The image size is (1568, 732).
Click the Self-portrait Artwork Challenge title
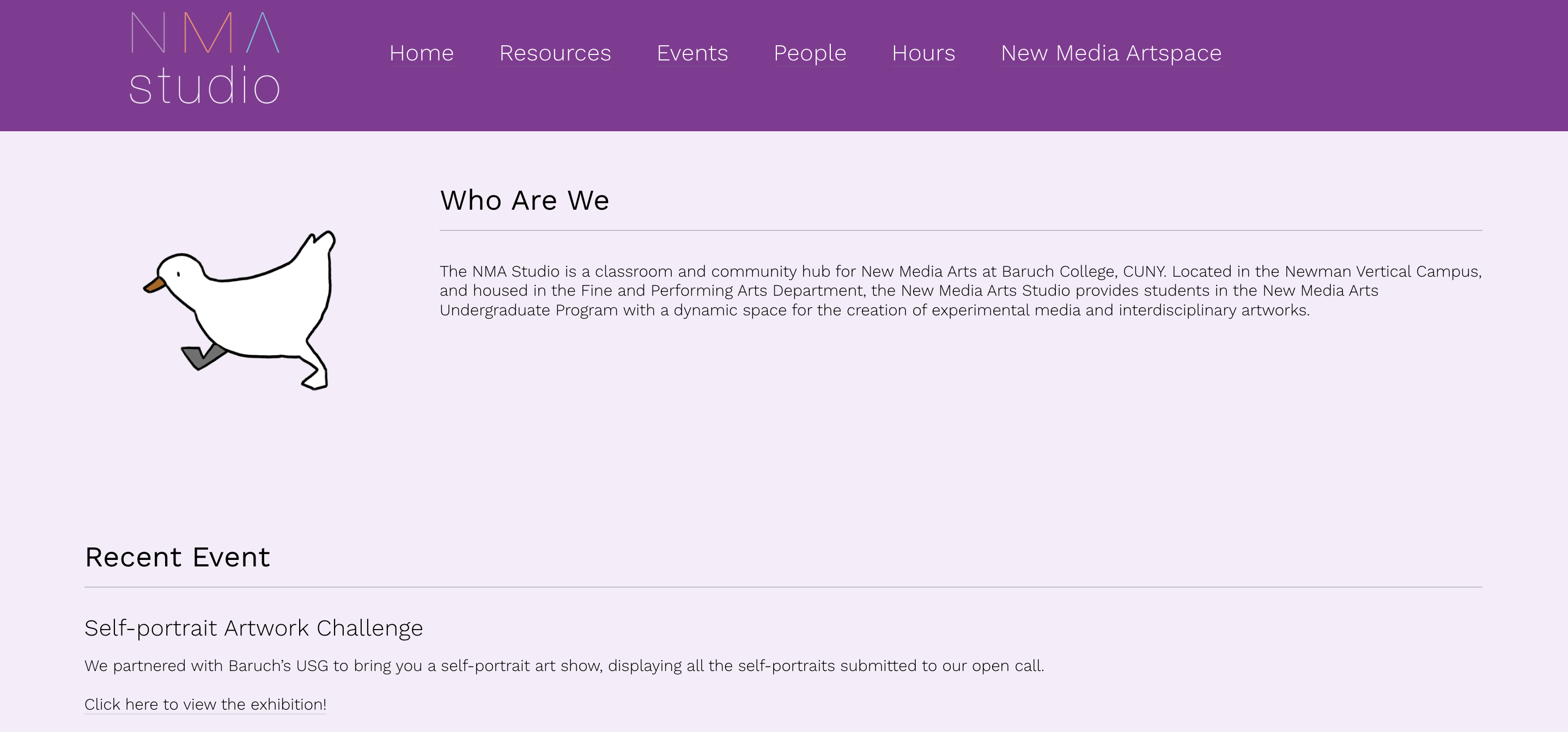click(x=253, y=627)
